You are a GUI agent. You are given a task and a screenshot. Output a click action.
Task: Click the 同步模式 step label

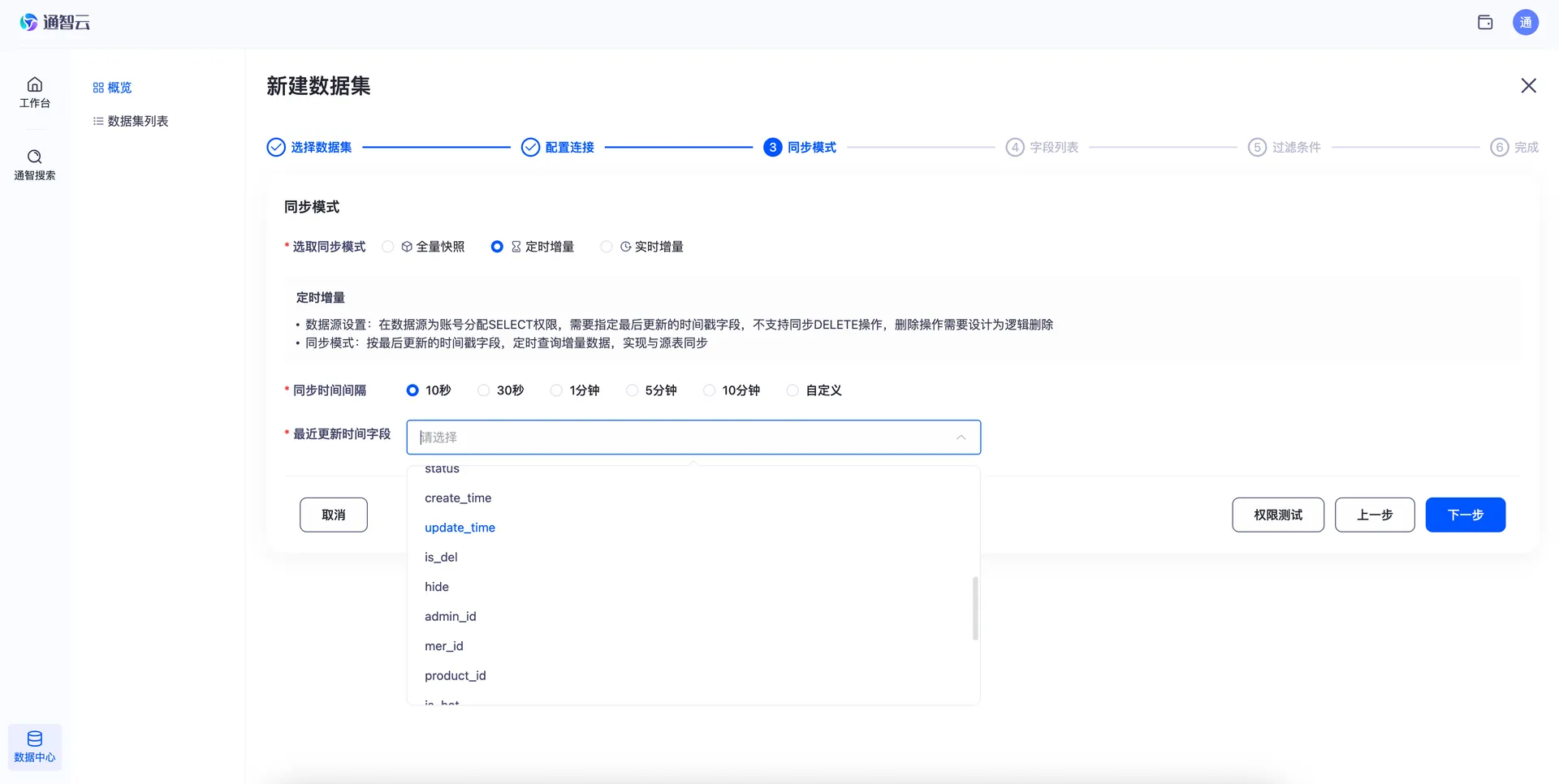(x=812, y=147)
